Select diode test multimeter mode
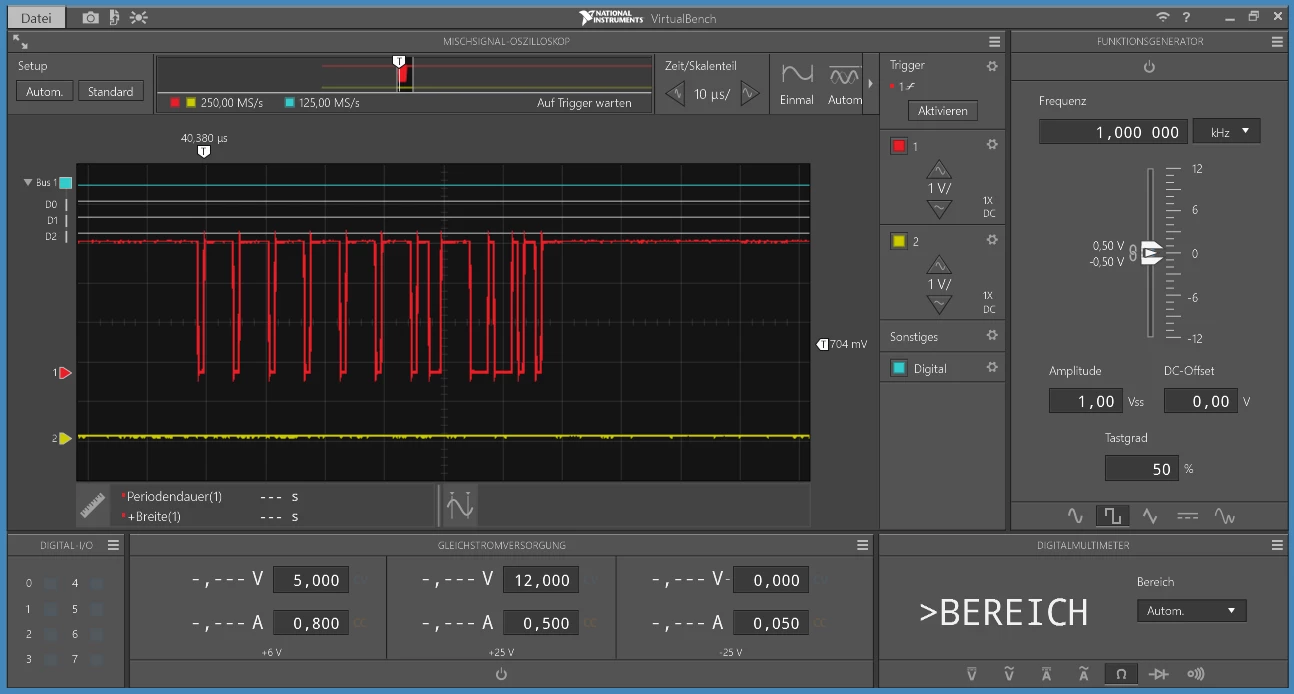This screenshot has height=694, width=1294. [1158, 674]
